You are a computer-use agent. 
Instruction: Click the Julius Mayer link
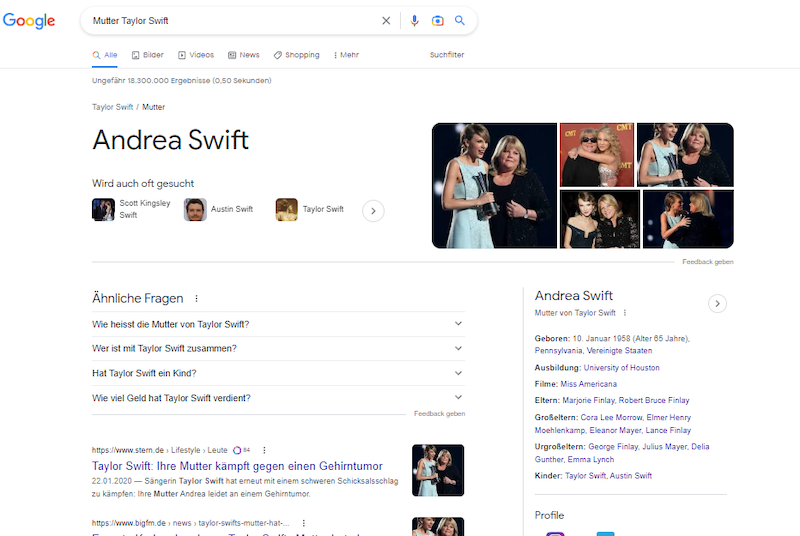coord(665,446)
